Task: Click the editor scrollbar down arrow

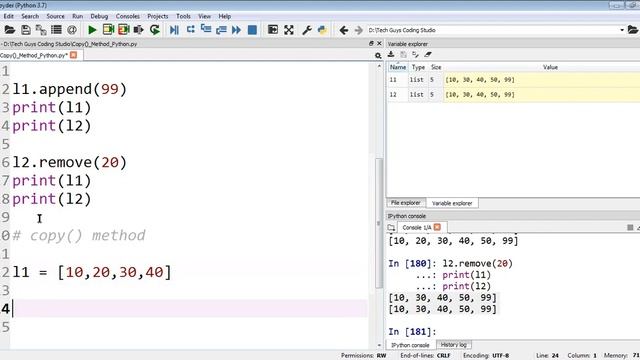Action: click(x=379, y=345)
